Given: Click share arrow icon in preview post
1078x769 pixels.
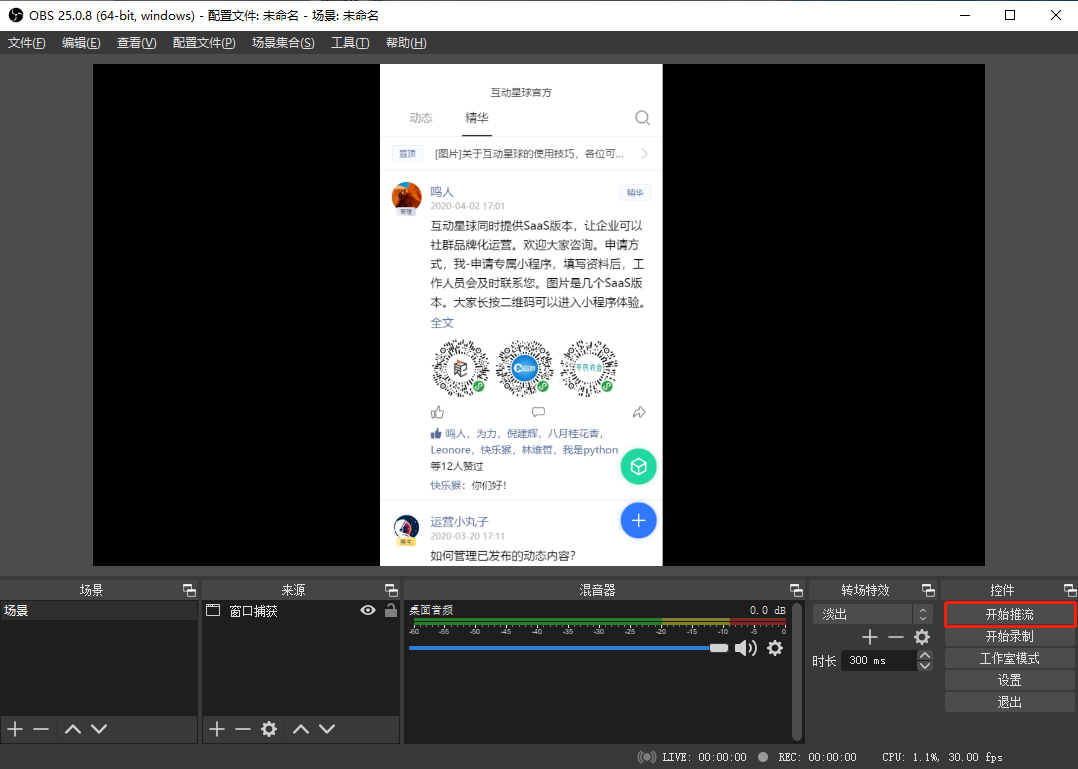Looking at the screenshot, I should coord(639,412).
